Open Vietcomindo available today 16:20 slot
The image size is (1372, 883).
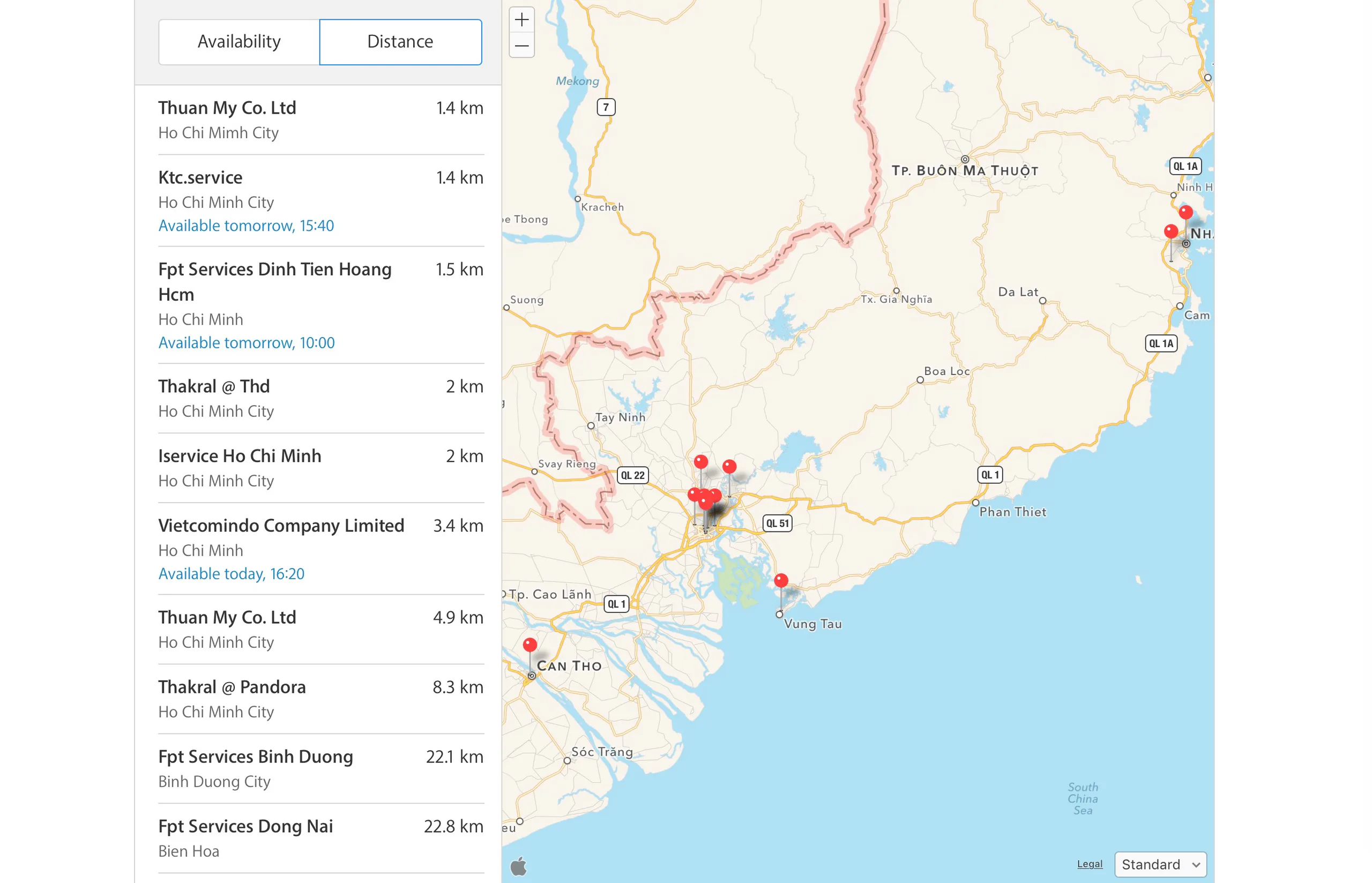coord(231,574)
